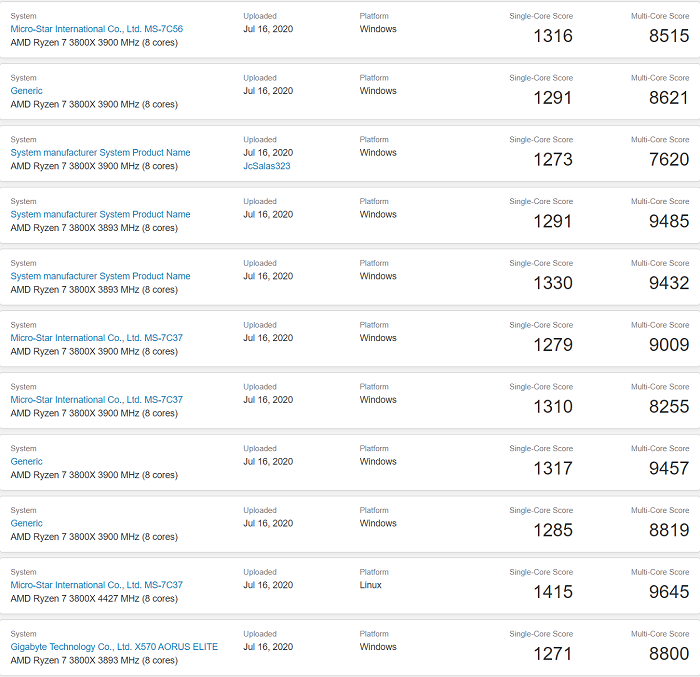Open System Product Name result scoring 1330 single-core
This screenshot has height=677, width=700.
click(100, 276)
